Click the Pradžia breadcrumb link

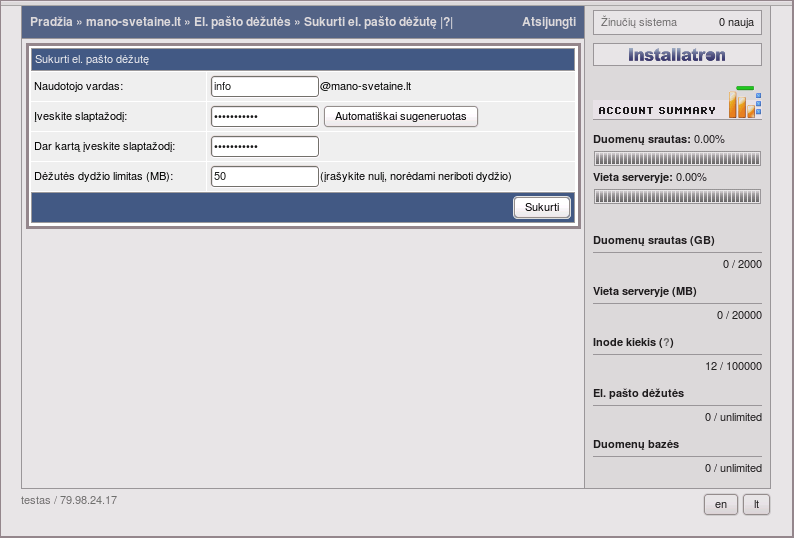[51, 21]
